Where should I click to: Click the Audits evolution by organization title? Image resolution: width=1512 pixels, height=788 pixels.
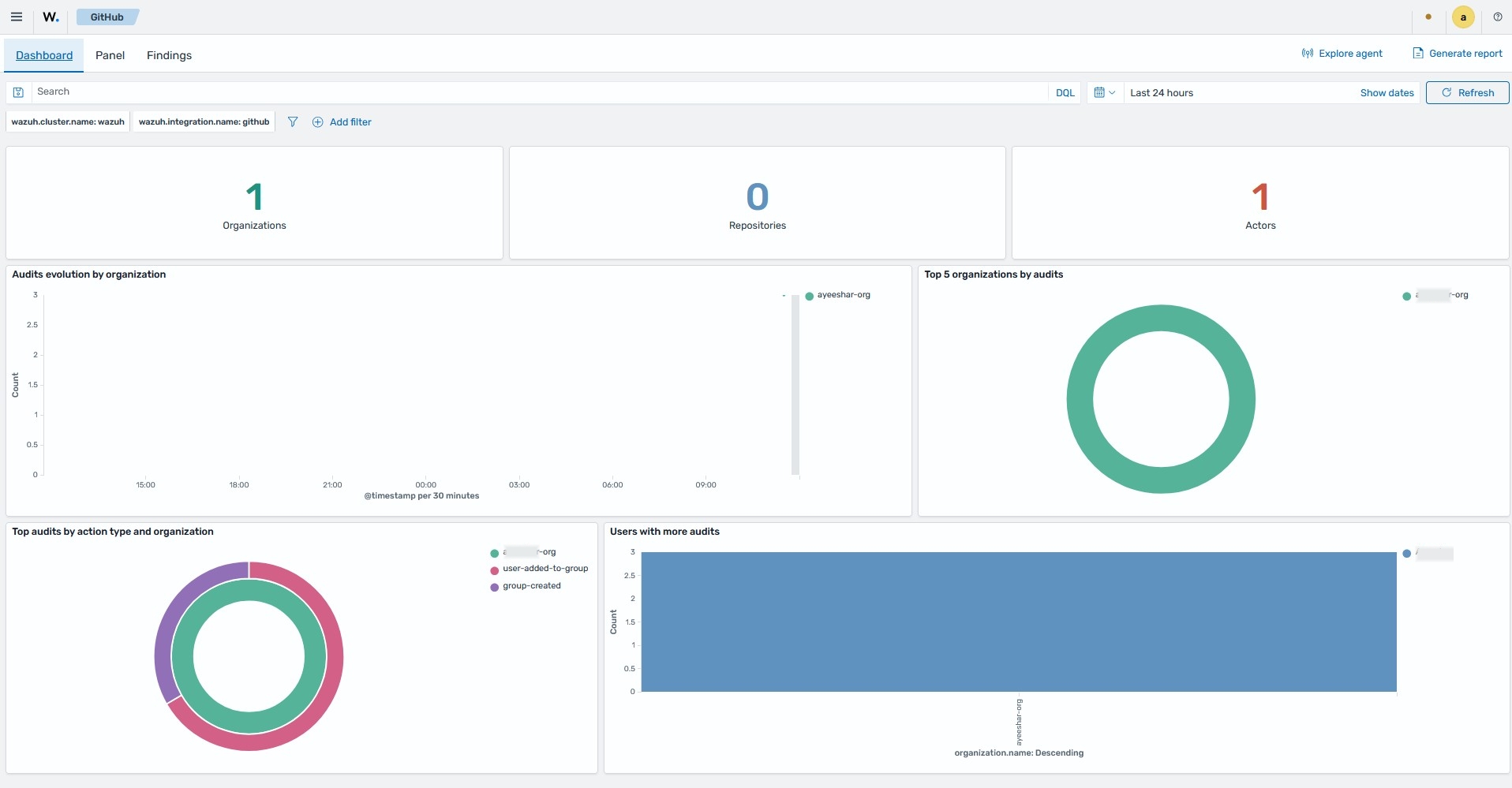[89, 274]
